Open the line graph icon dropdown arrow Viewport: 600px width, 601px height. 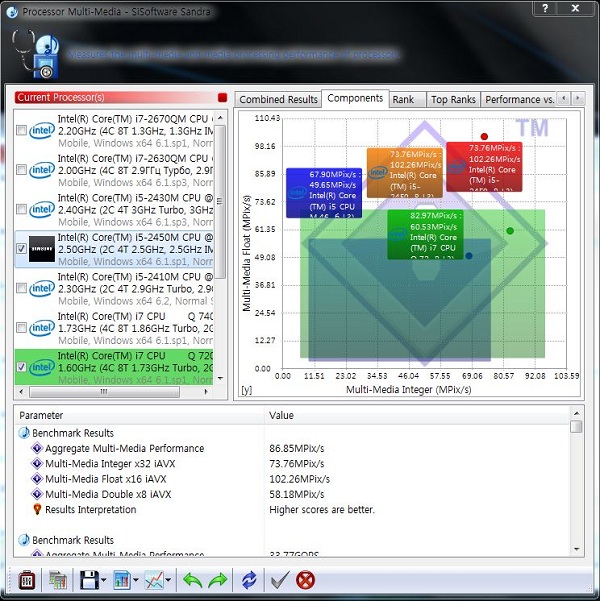click(x=168, y=580)
